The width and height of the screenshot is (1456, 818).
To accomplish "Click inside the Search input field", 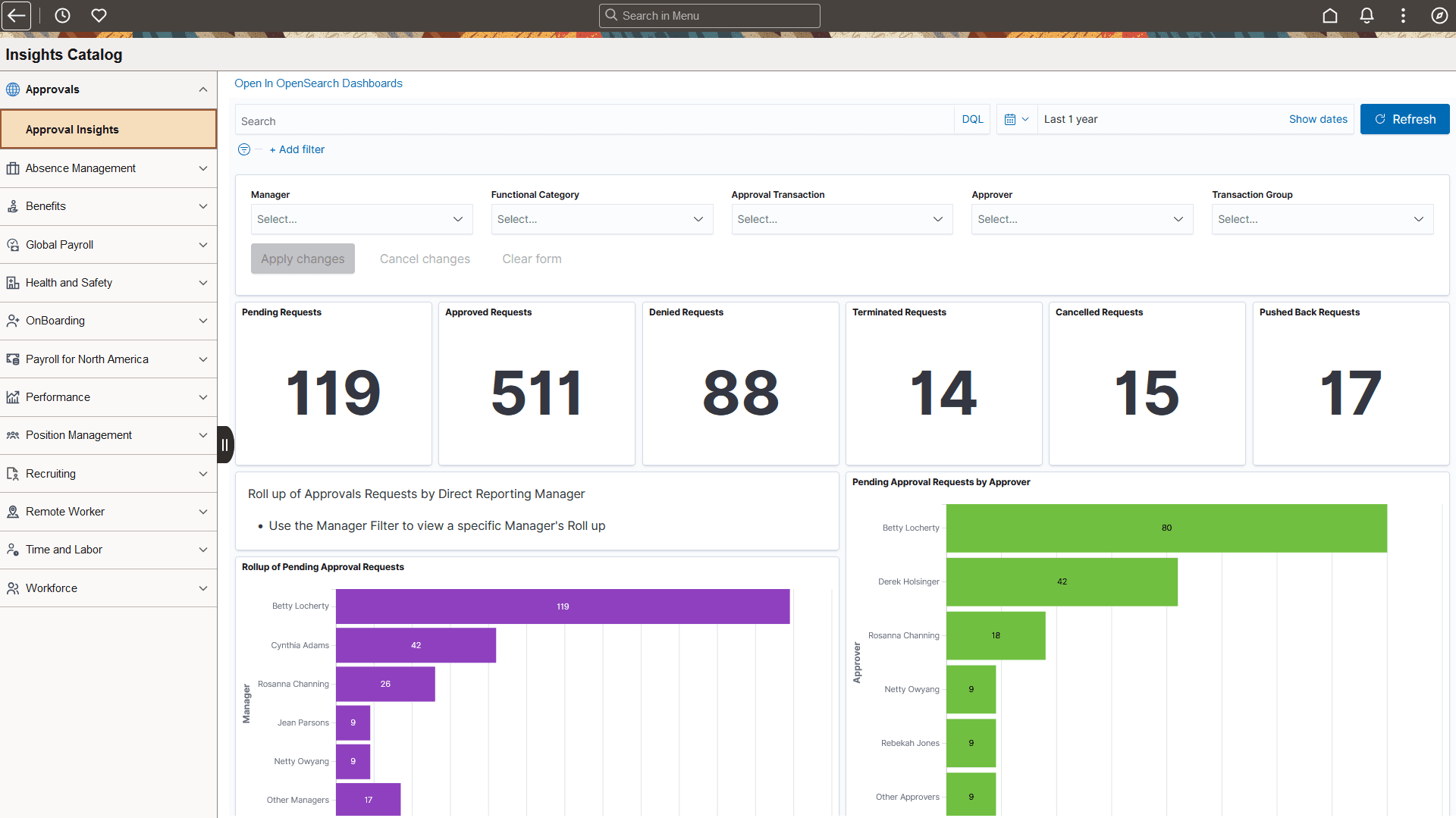I will (x=531, y=121).
